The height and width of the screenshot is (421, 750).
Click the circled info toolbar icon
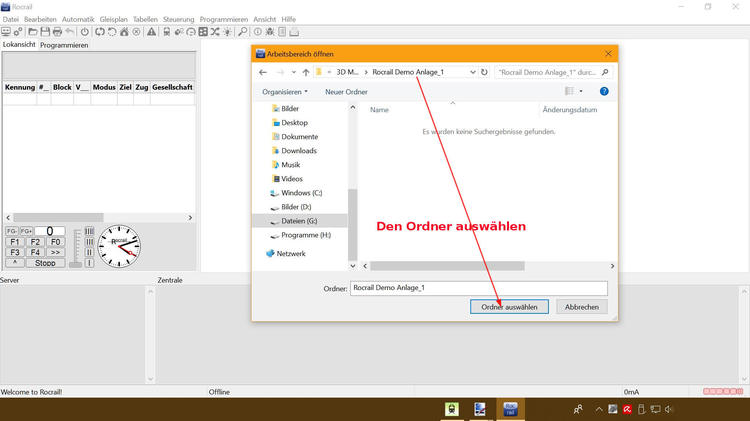(258, 32)
